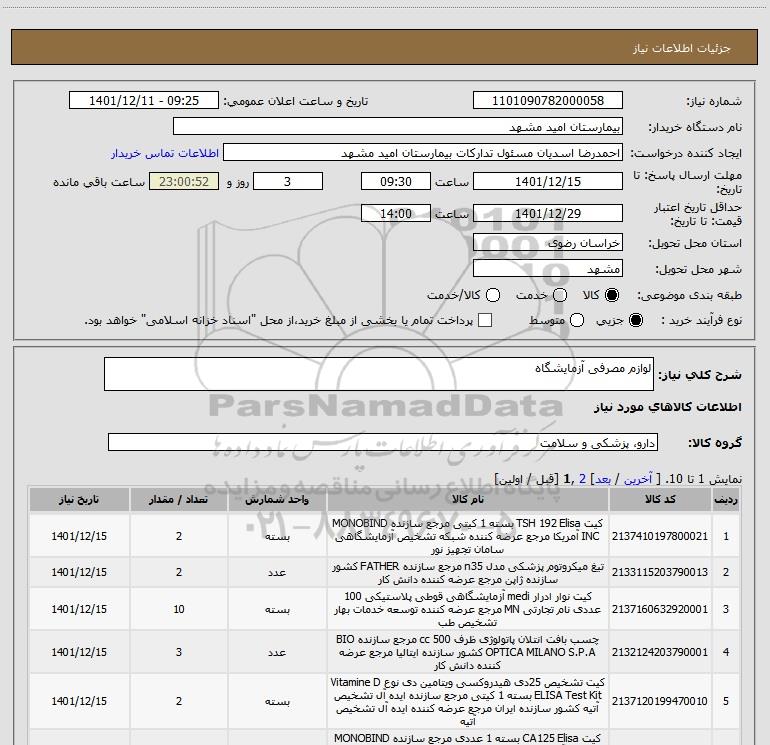Select the خدمت radio button

point(560,295)
